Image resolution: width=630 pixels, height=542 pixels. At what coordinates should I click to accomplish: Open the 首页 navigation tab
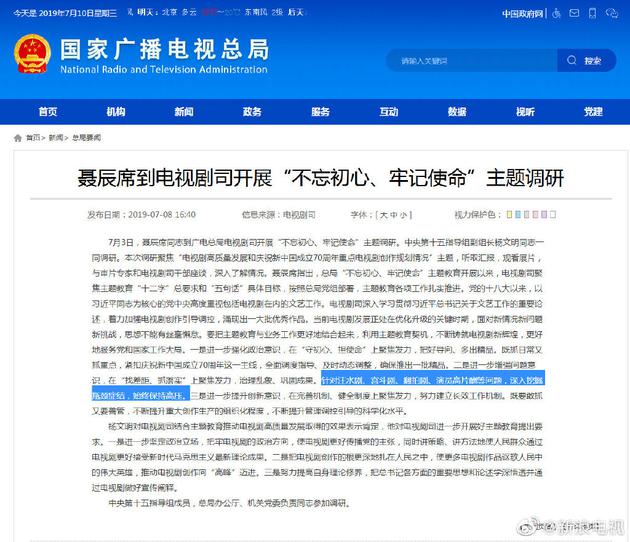(48, 112)
